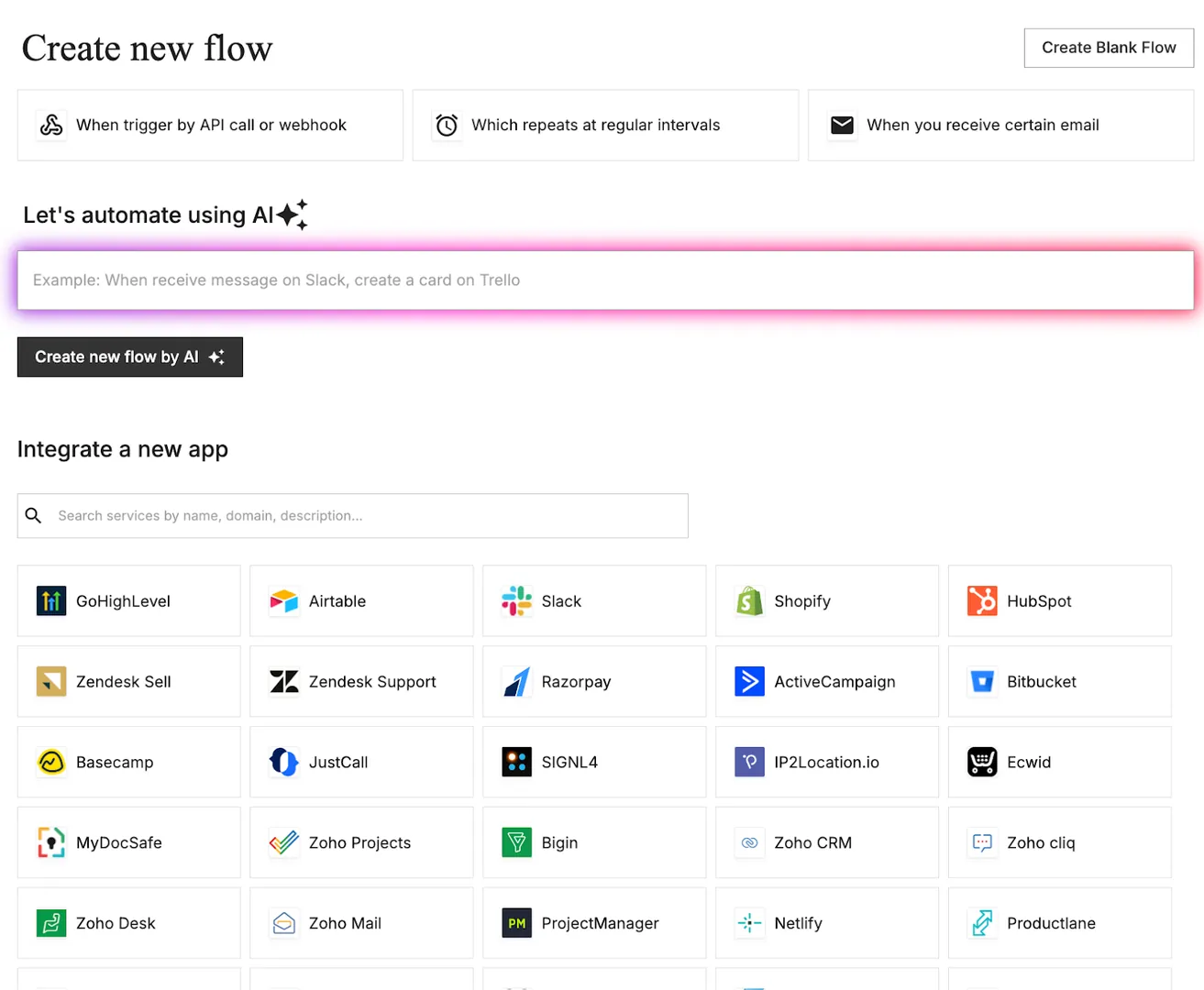Click the Zoho CRM icon

point(750,843)
